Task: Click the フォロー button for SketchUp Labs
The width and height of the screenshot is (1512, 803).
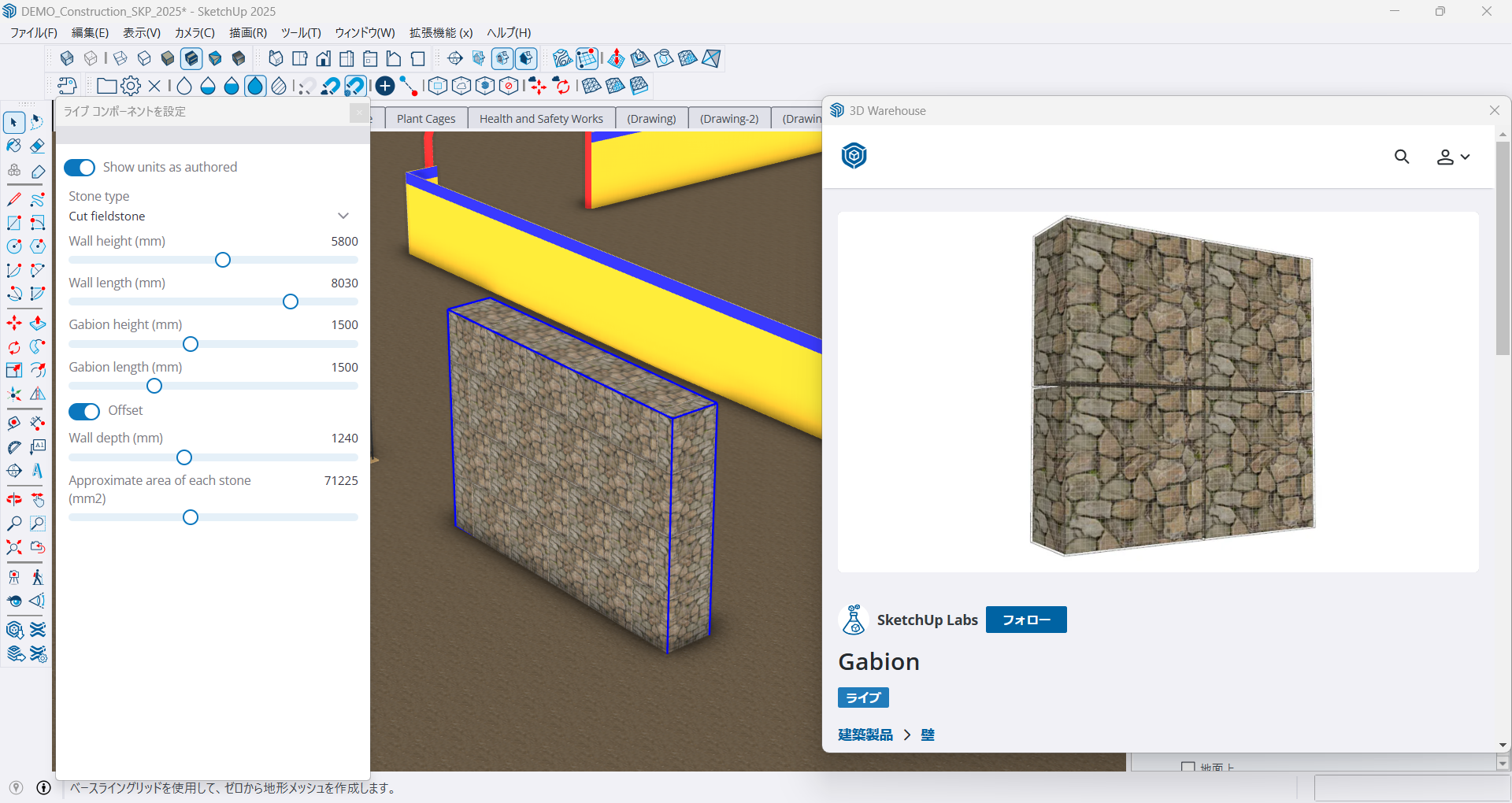Action: click(1025, 620)
